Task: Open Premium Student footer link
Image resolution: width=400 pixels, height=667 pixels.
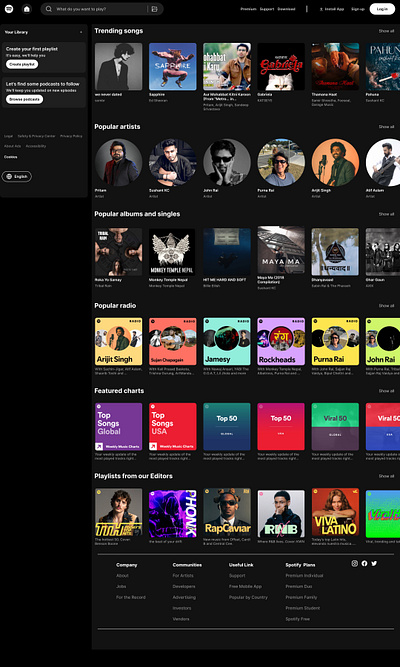Action: coord(303,608)
